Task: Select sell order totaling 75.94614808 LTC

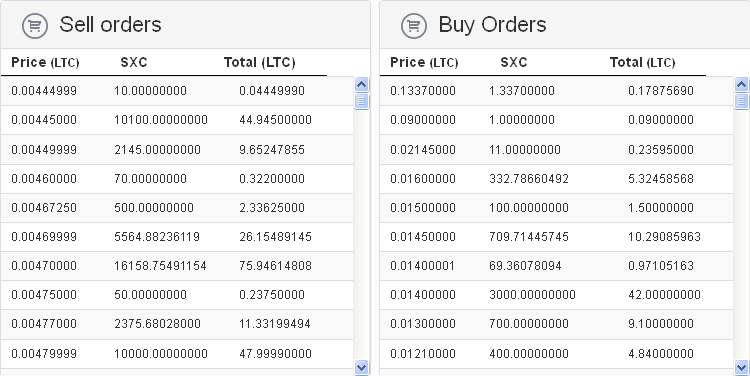Action: [176, 266]
